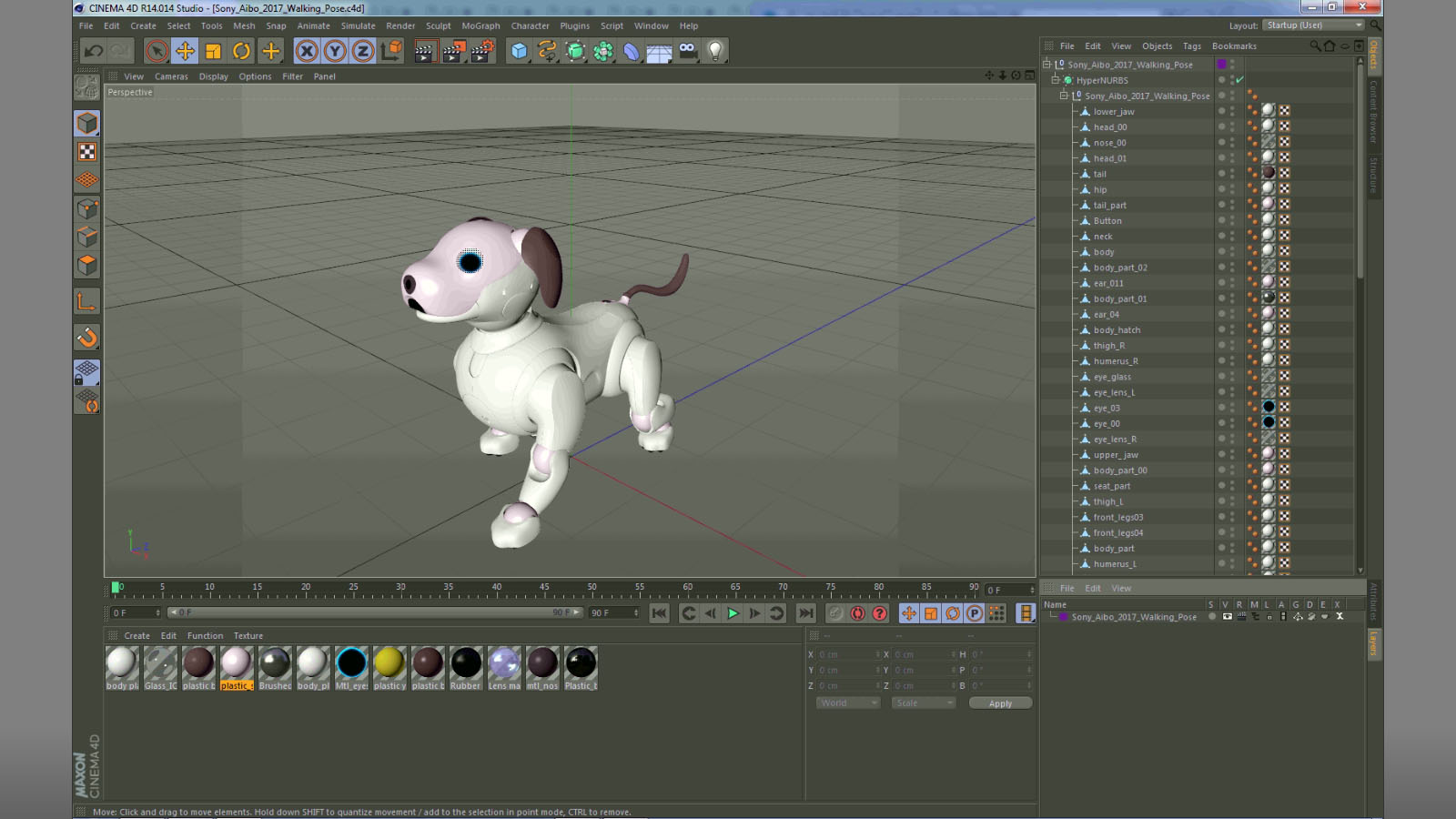Open the Character menu
Image resolution: width=1456 pixels, height=819 pixels.
pos(530,25)
